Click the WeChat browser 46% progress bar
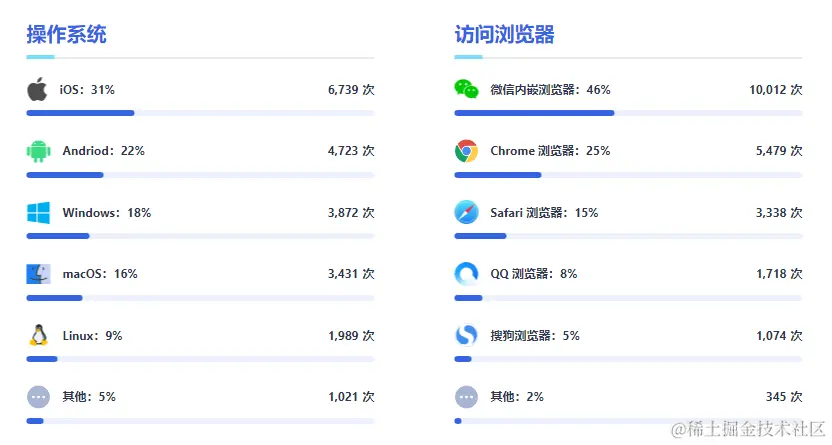This screenshot has width=832, height=445. click(628, 113)
